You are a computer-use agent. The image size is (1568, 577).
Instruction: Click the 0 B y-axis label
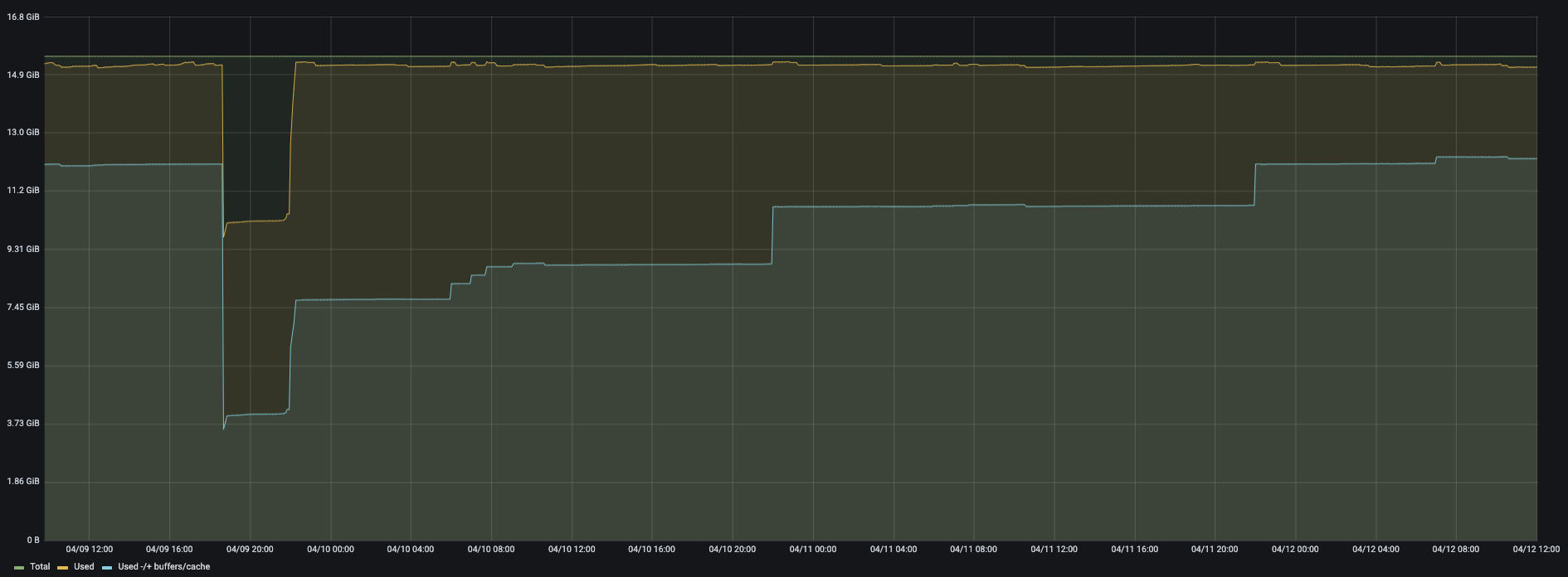tap(32, 540)
